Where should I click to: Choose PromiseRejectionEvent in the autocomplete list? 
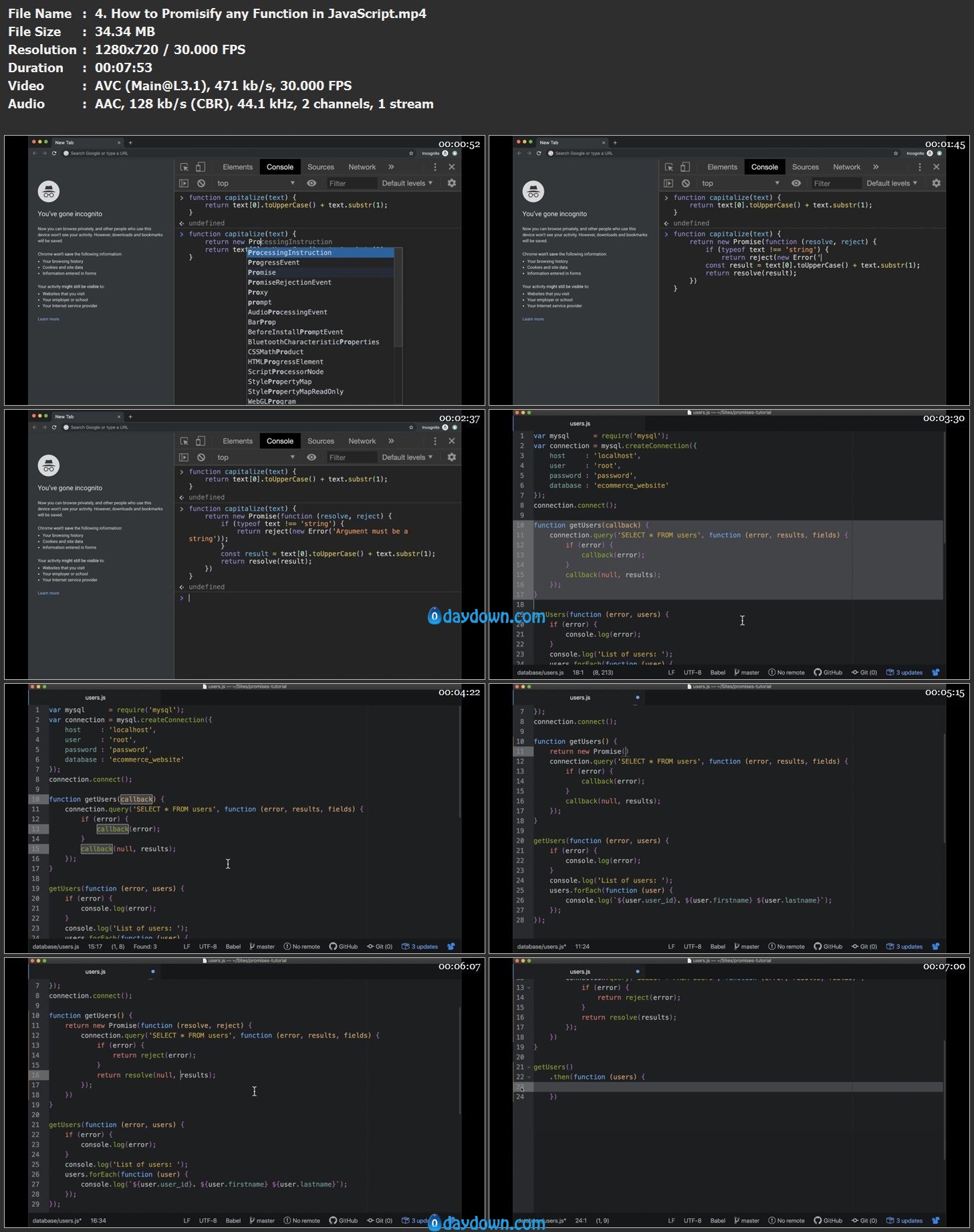(x=320, y=282)
